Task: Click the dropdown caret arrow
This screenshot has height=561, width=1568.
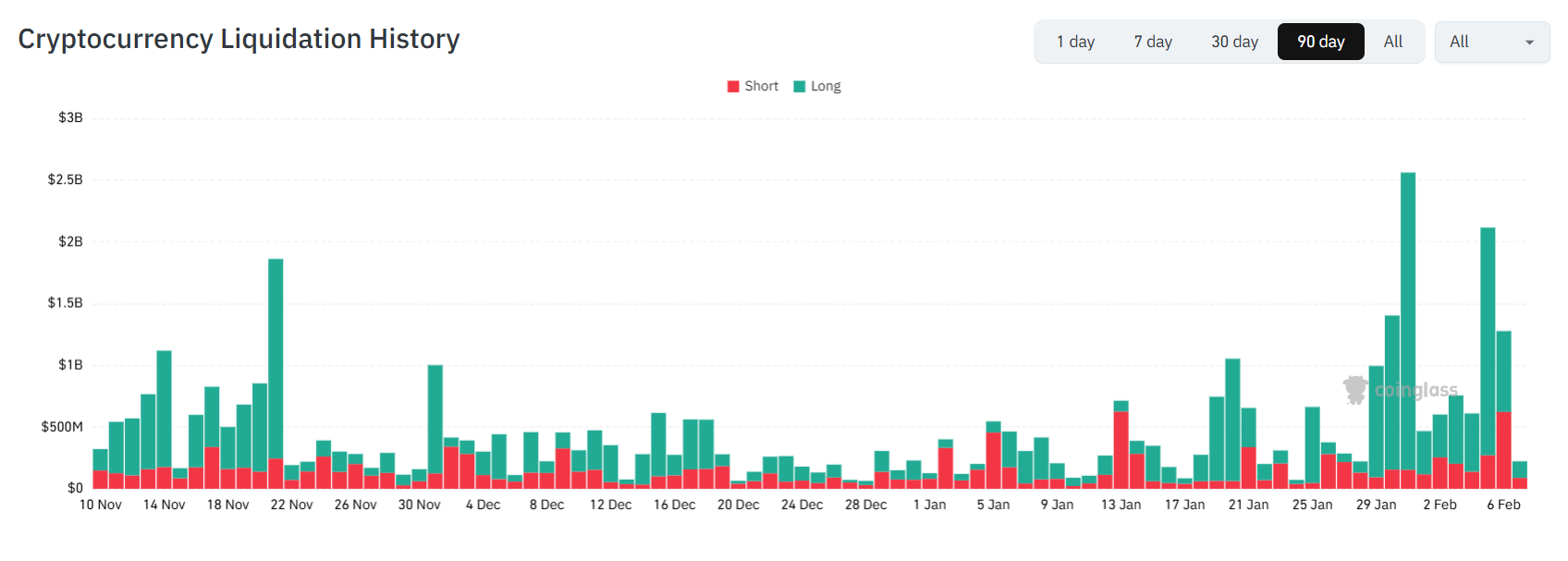Action: pos(1529,43)
